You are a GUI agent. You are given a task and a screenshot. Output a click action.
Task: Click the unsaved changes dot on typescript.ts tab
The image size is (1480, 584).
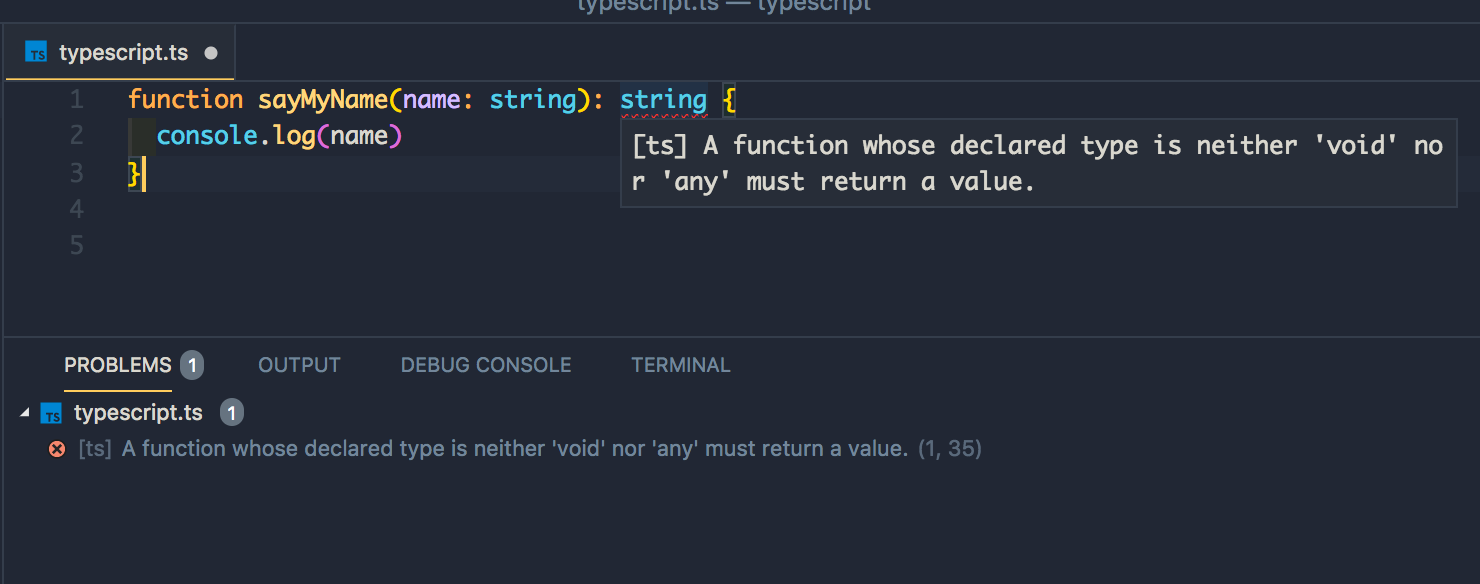coord(211,53)
